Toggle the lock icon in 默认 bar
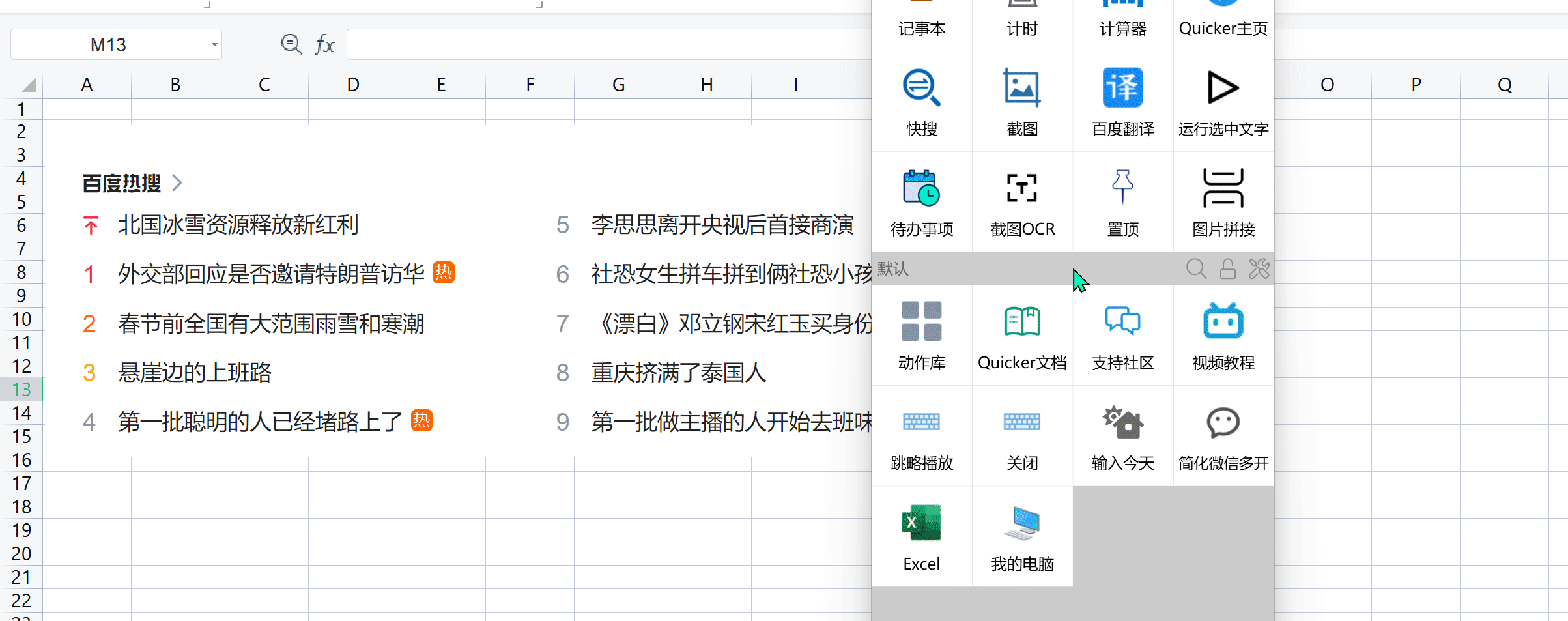This screenshot has width=1568, height=621. pos(1228,268)
